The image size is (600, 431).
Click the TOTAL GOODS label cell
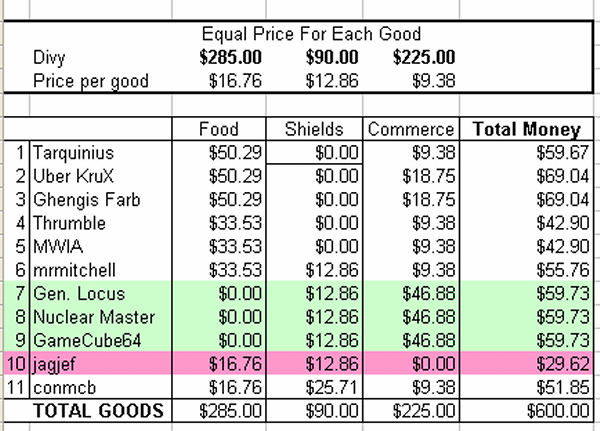click(101, 411)
